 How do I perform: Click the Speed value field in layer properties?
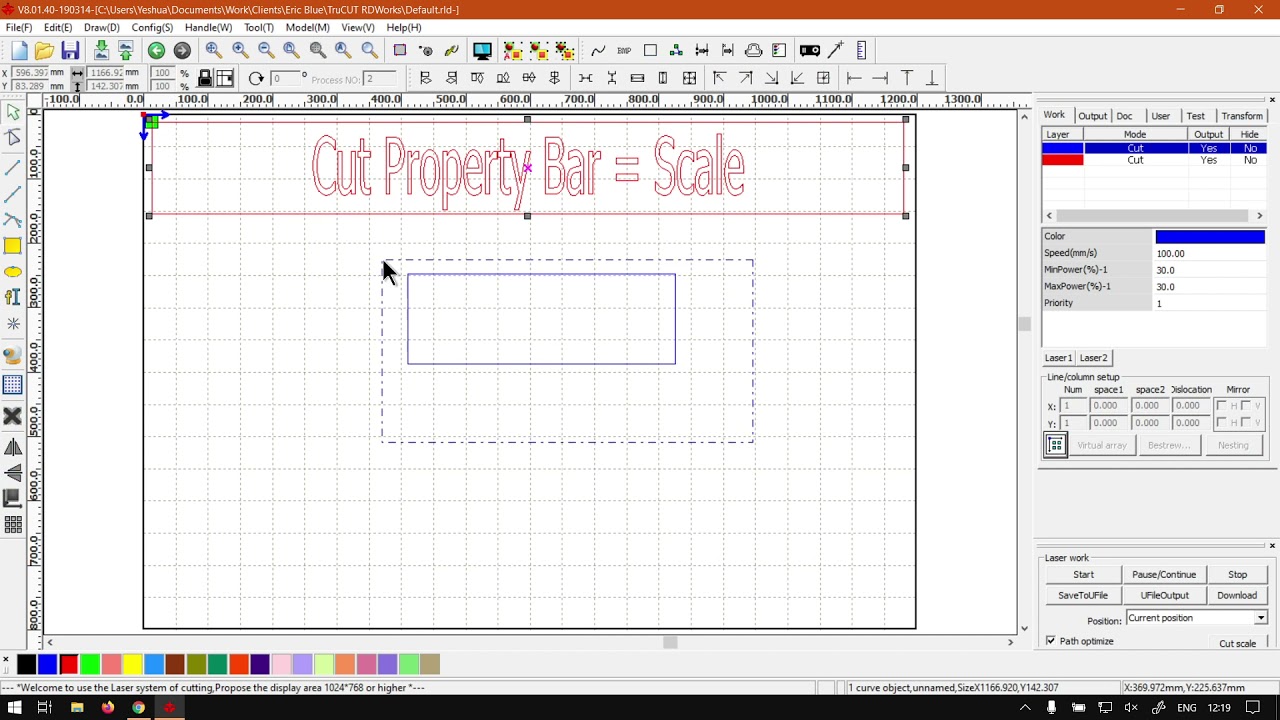(1209, 254)
